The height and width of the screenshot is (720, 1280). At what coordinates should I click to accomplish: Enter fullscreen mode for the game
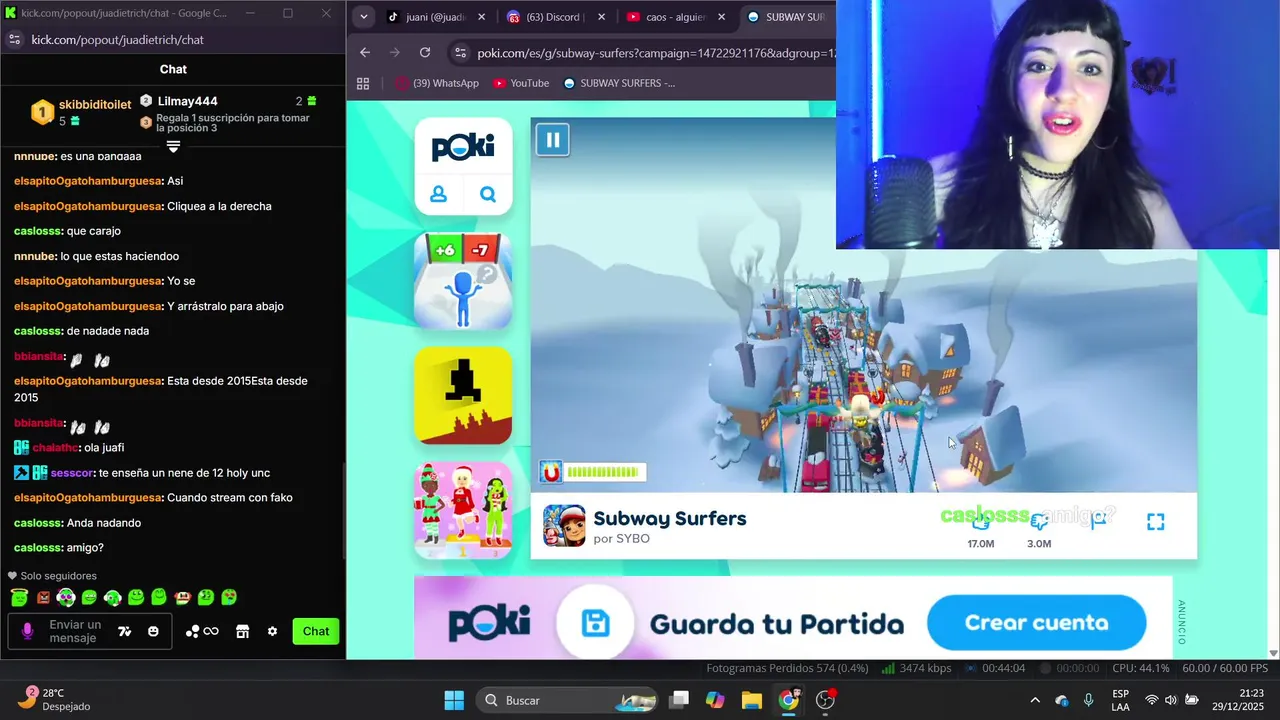(x=1155, y=521)
